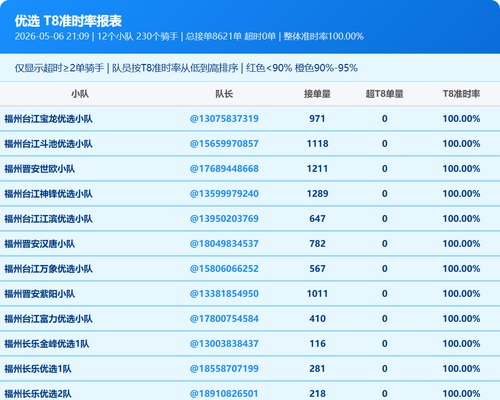The height and width of the screenshot is (400, 500).
Task: Click the 队长 column header
Action: point(224,94)
